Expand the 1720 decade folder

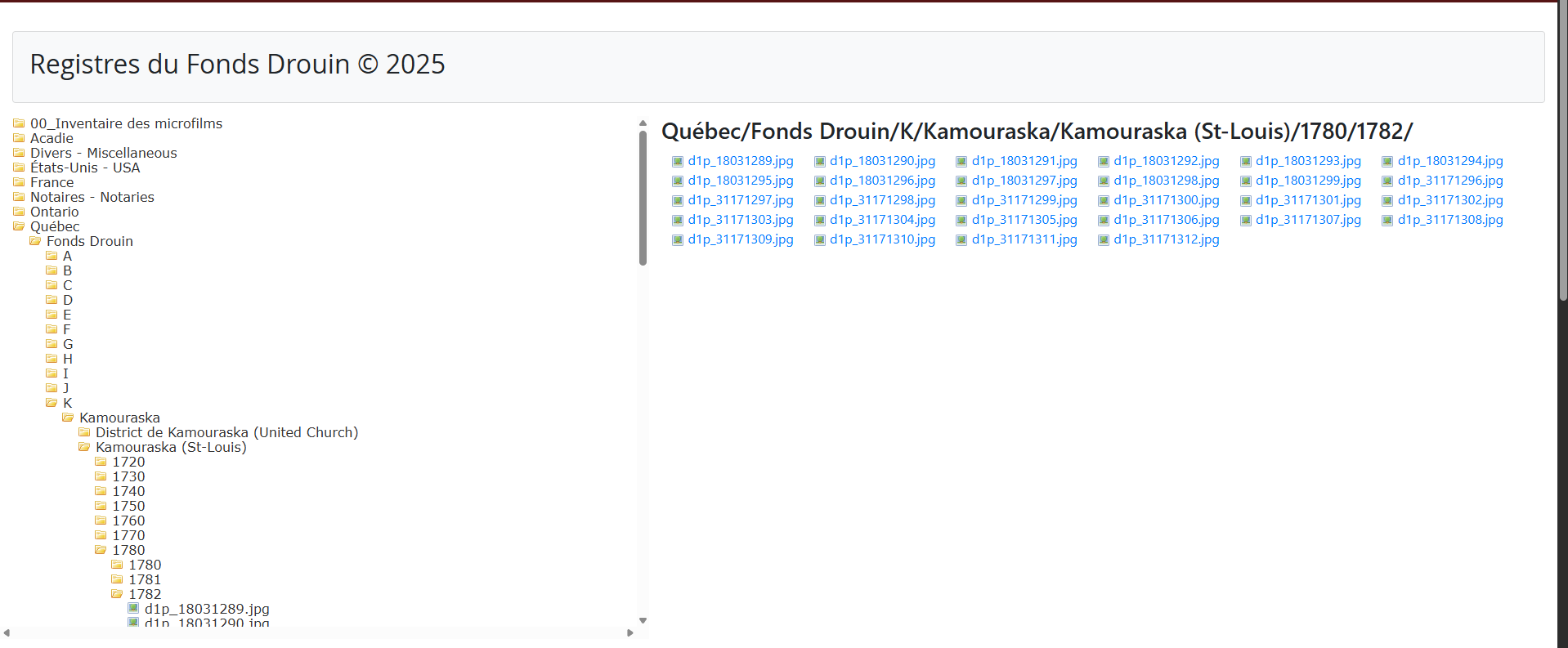(x=128, y=462)
